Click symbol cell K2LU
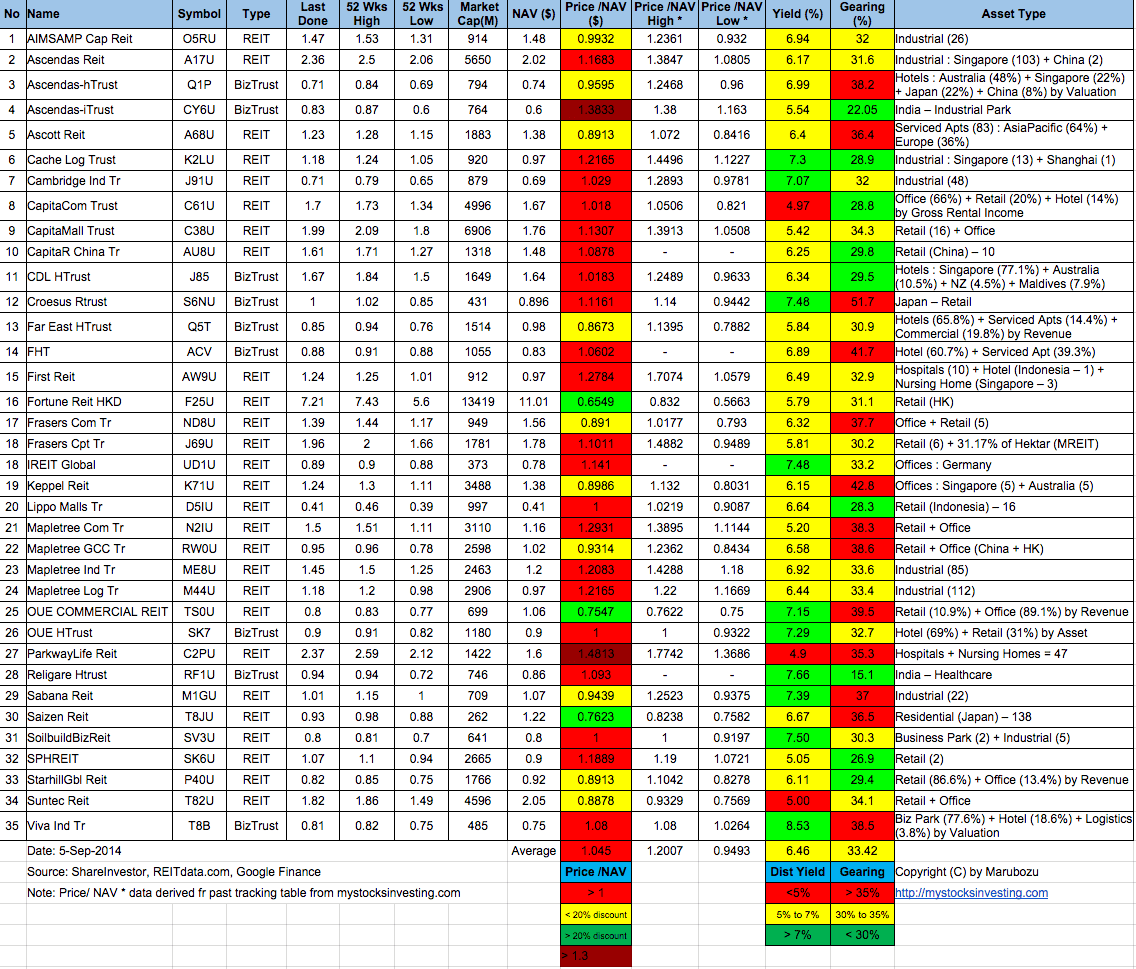 (199, 160)
